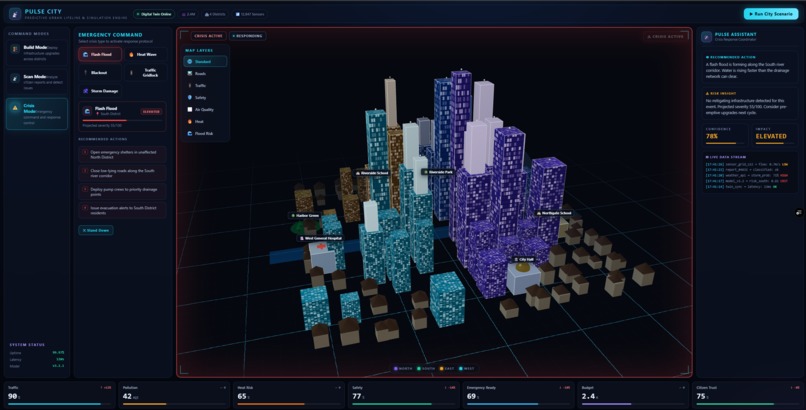Click the Citizen Trust metric card
The image size is (806, 410).
(747, 395)
